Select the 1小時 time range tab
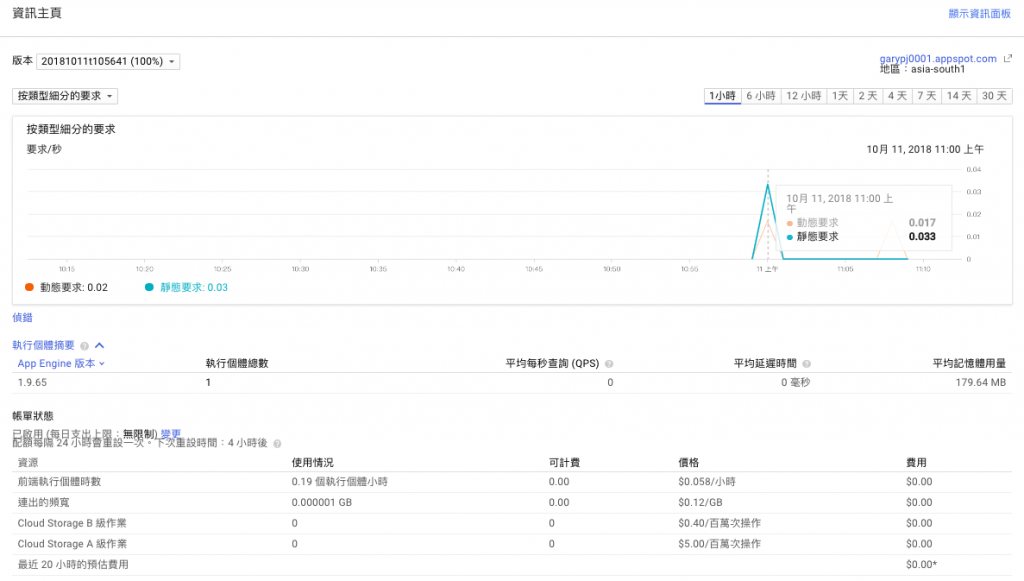The image size is (1024, 581). [722, 96]
